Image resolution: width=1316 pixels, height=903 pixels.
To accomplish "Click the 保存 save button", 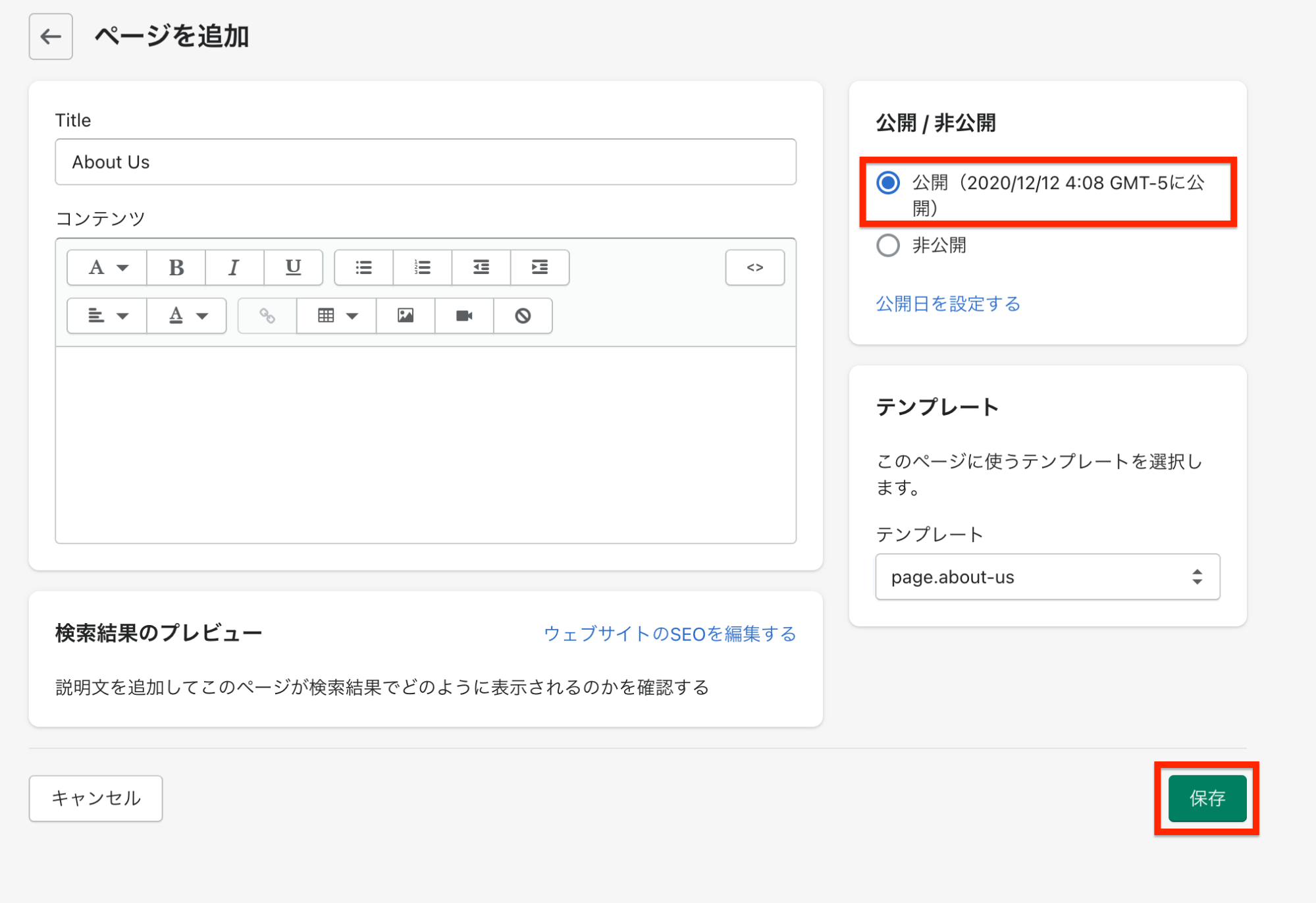I will click(x=1207, y=798).
